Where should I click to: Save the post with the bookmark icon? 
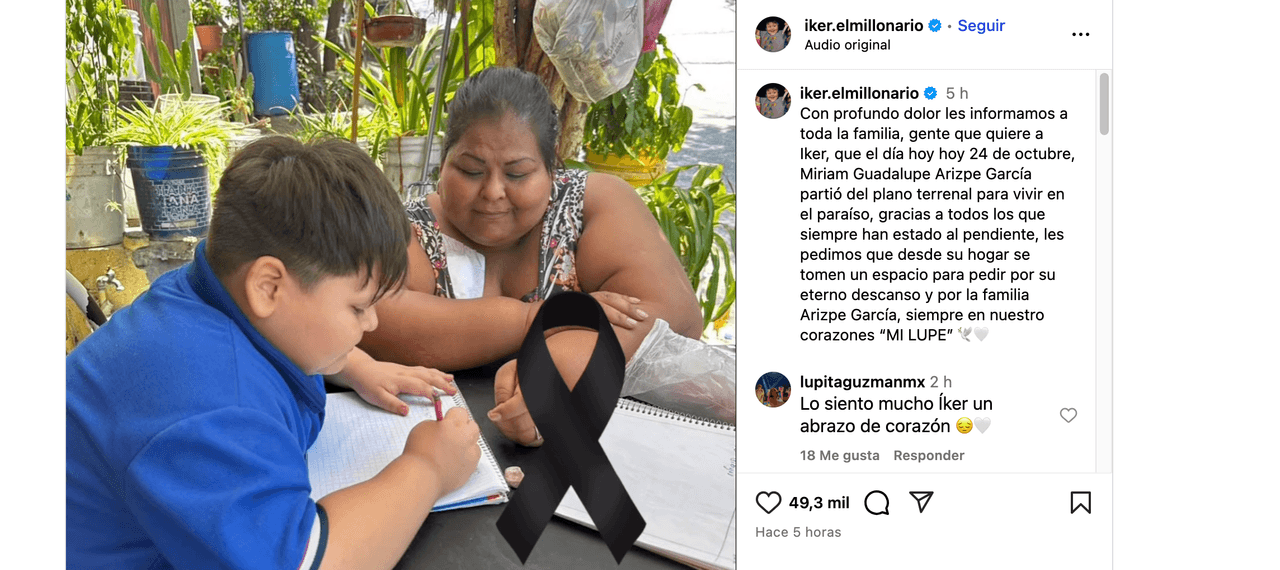click(x=1081, y=502)
